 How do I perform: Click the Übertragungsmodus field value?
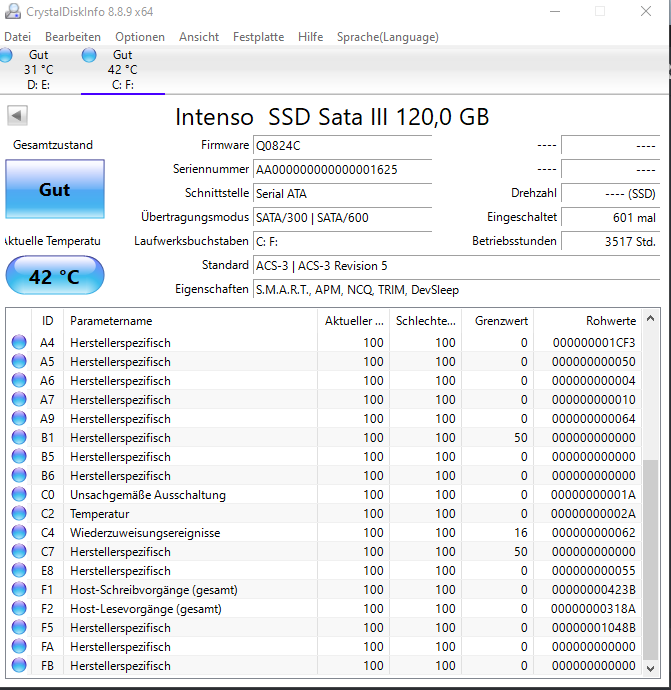pos(342,218)
